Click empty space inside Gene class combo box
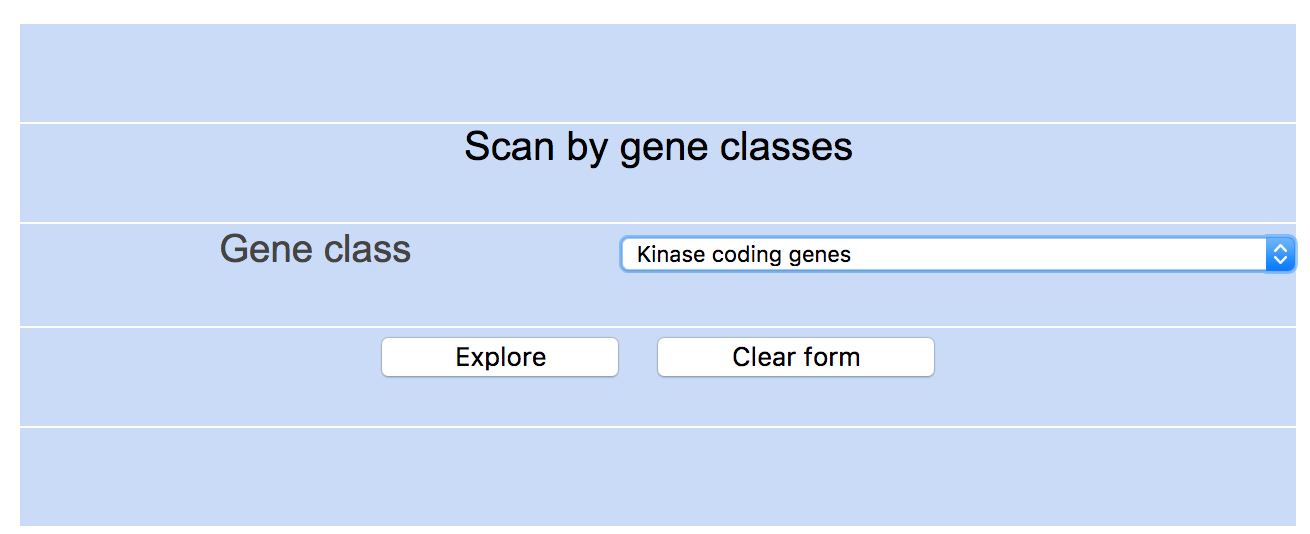Viewport: 1310px width, 534px height. pyautogui.click(x=1050, y=254)
